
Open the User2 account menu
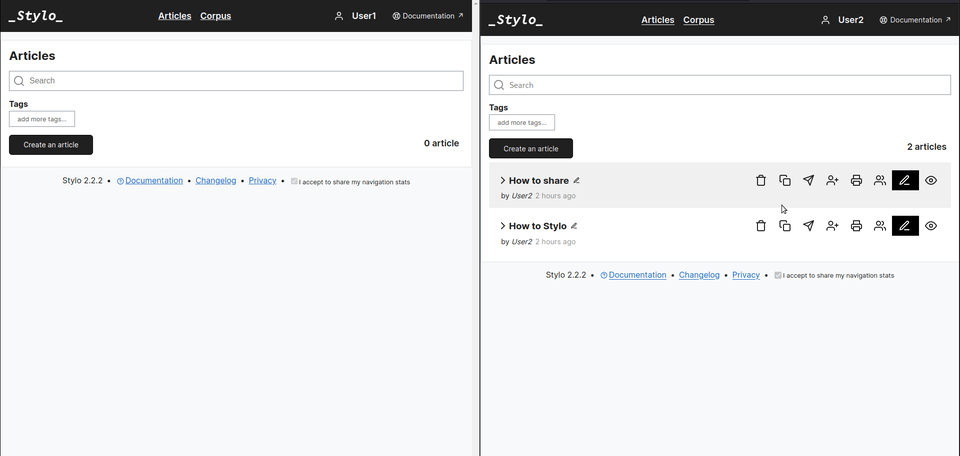coord(841,20)
